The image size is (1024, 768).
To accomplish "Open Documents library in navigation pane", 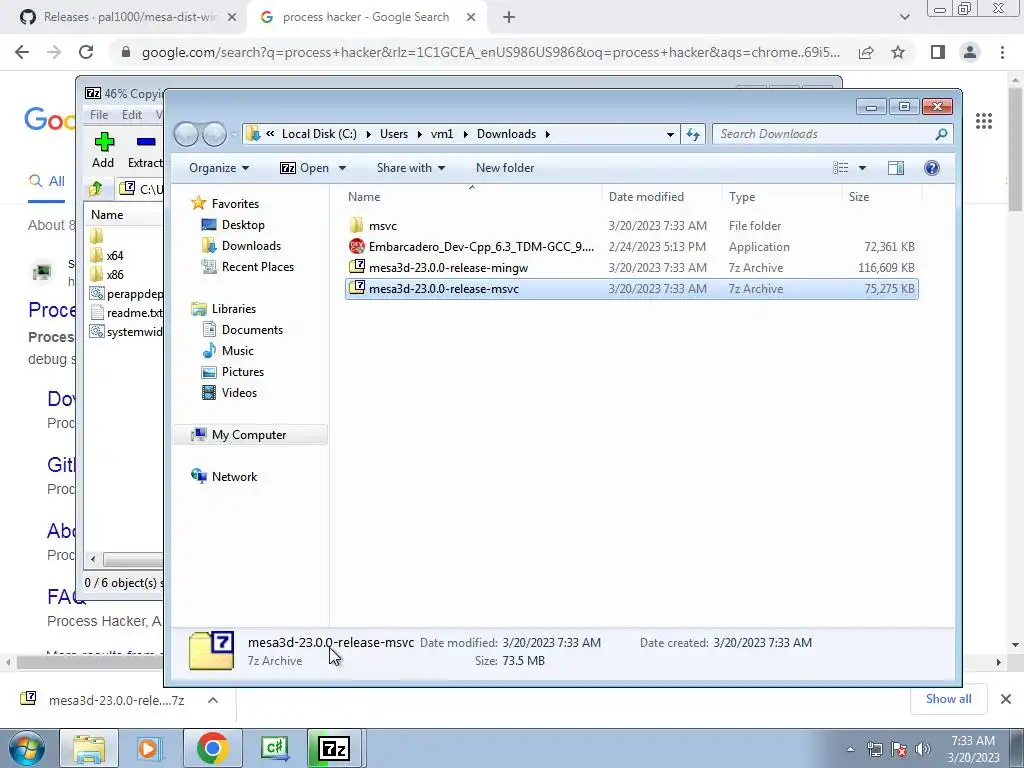I will [x=252, y=330].
